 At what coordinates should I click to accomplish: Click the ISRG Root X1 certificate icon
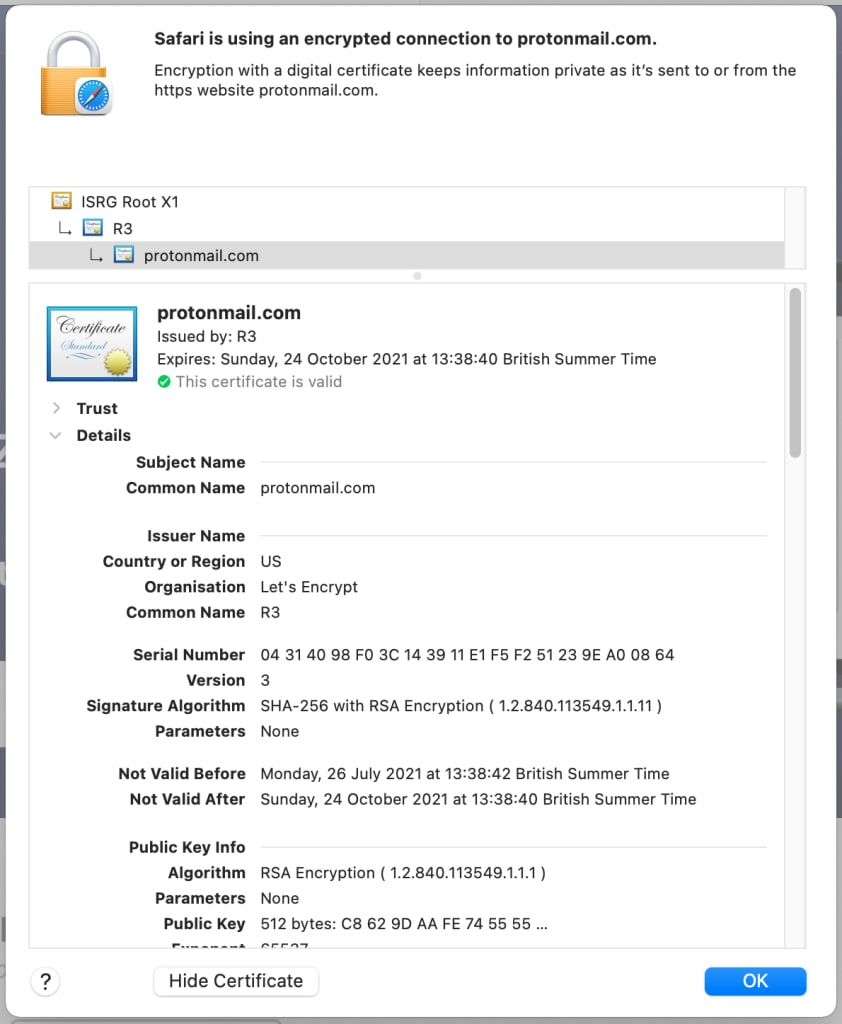point(61,200)
